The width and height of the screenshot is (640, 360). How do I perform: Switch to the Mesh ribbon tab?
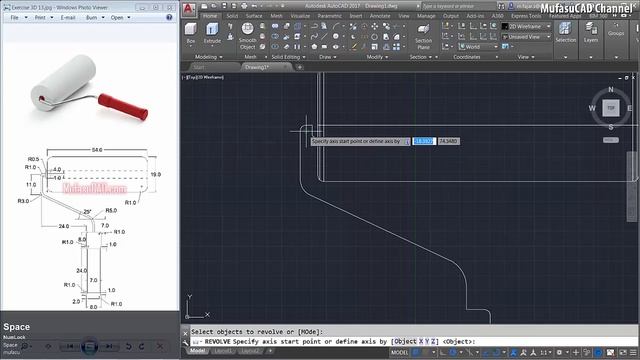click(x=276, y=16)
